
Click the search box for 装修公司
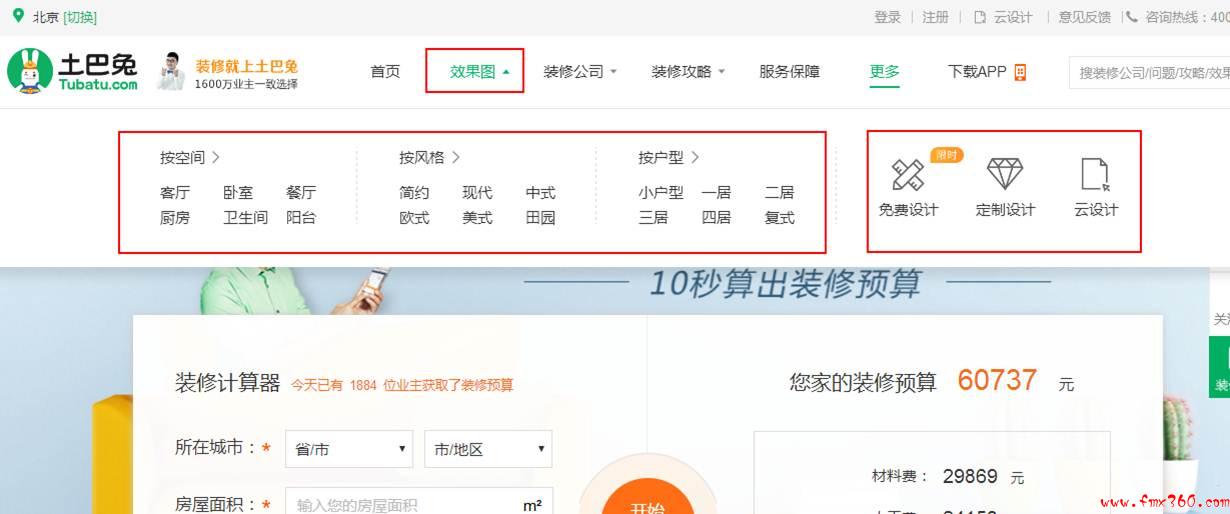(x=1150, y=73)
